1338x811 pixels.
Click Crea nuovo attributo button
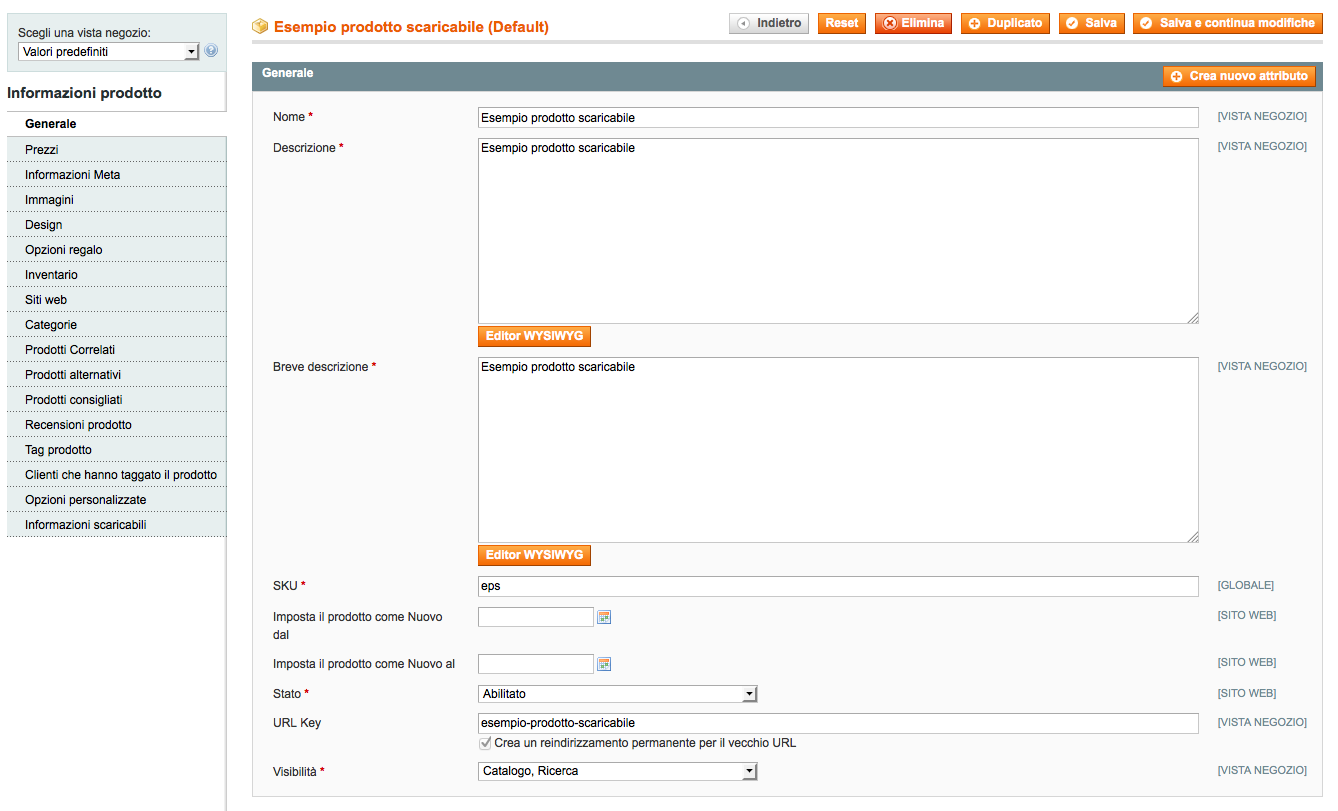[1239, 76]
